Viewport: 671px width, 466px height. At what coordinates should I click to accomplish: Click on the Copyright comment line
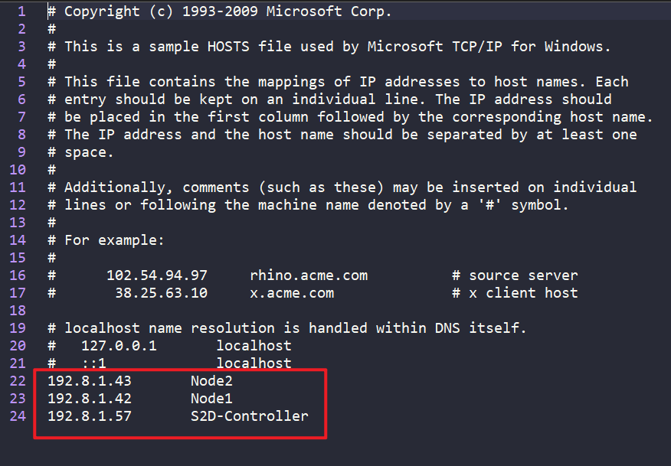tap(220, 11)
